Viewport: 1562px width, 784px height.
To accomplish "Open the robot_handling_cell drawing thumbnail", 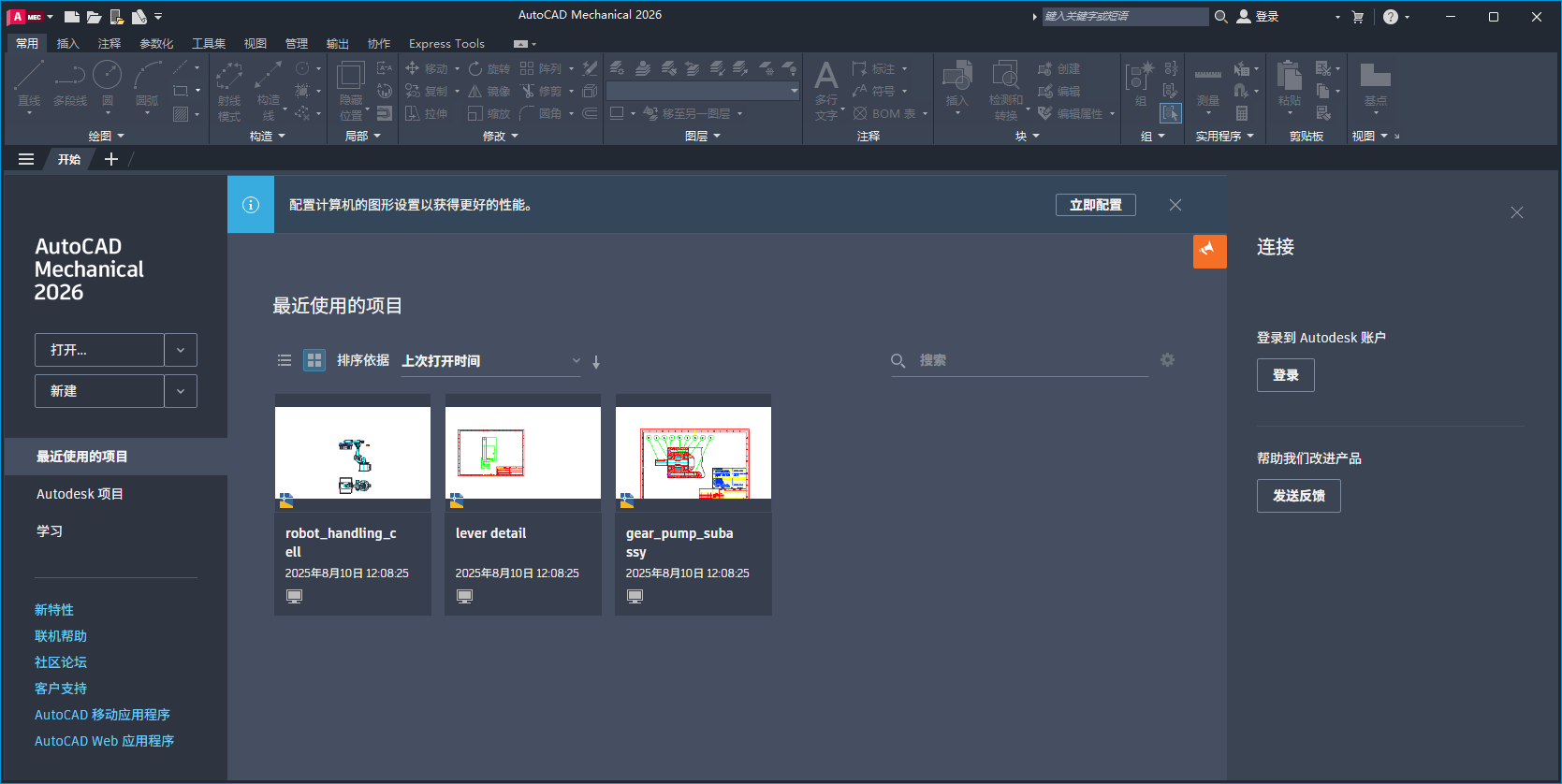I will pyautogui.click(x=353, y=453).
